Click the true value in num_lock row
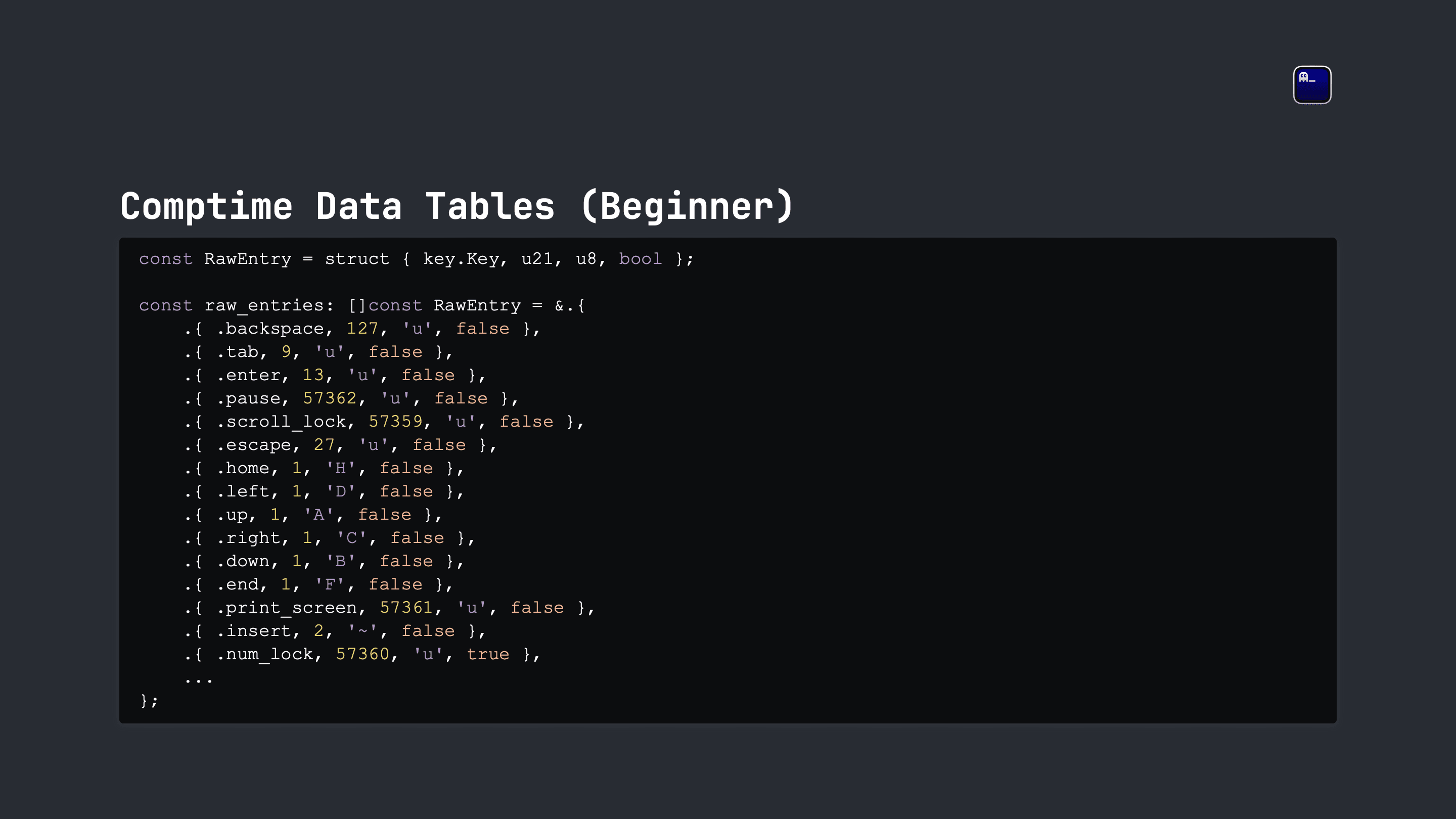This screenshot has height=819, width=1456. (488, 654)
